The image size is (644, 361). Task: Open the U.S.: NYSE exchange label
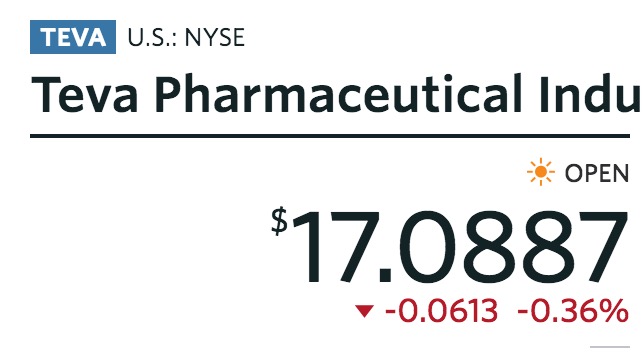pos(186,37)
